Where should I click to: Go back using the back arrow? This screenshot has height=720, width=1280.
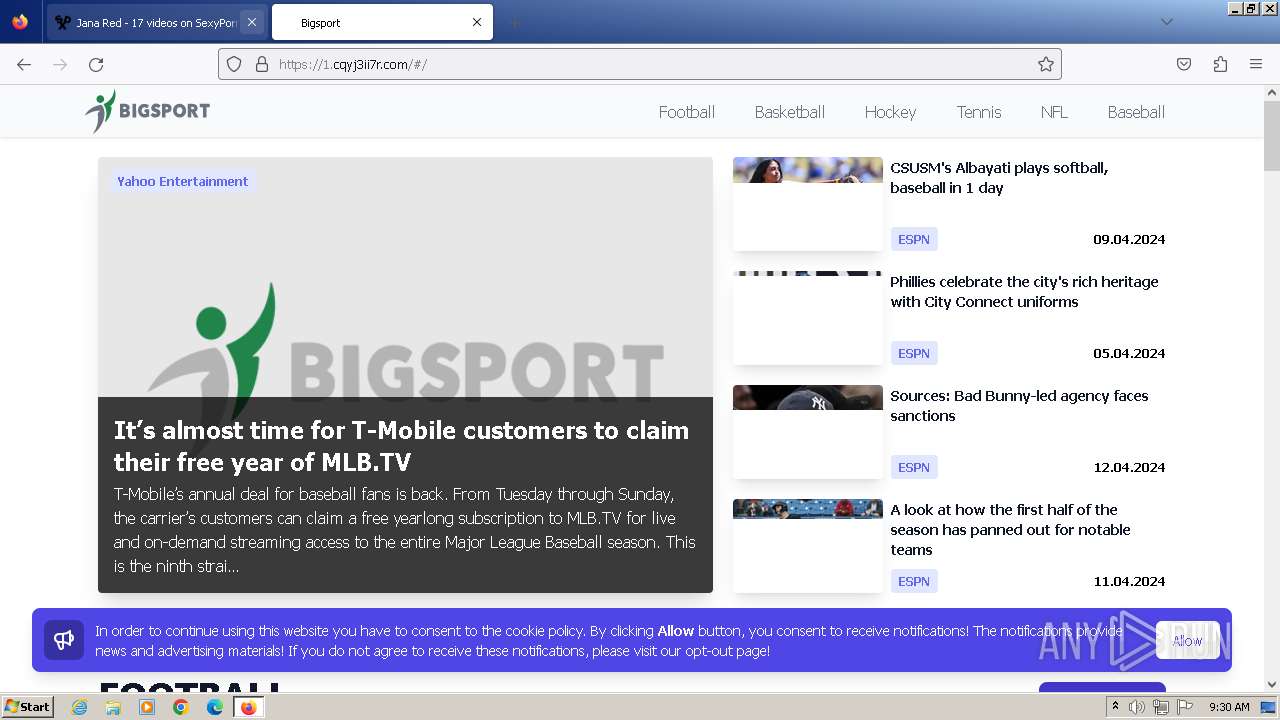pyautogui.click(x=24, y=64)
